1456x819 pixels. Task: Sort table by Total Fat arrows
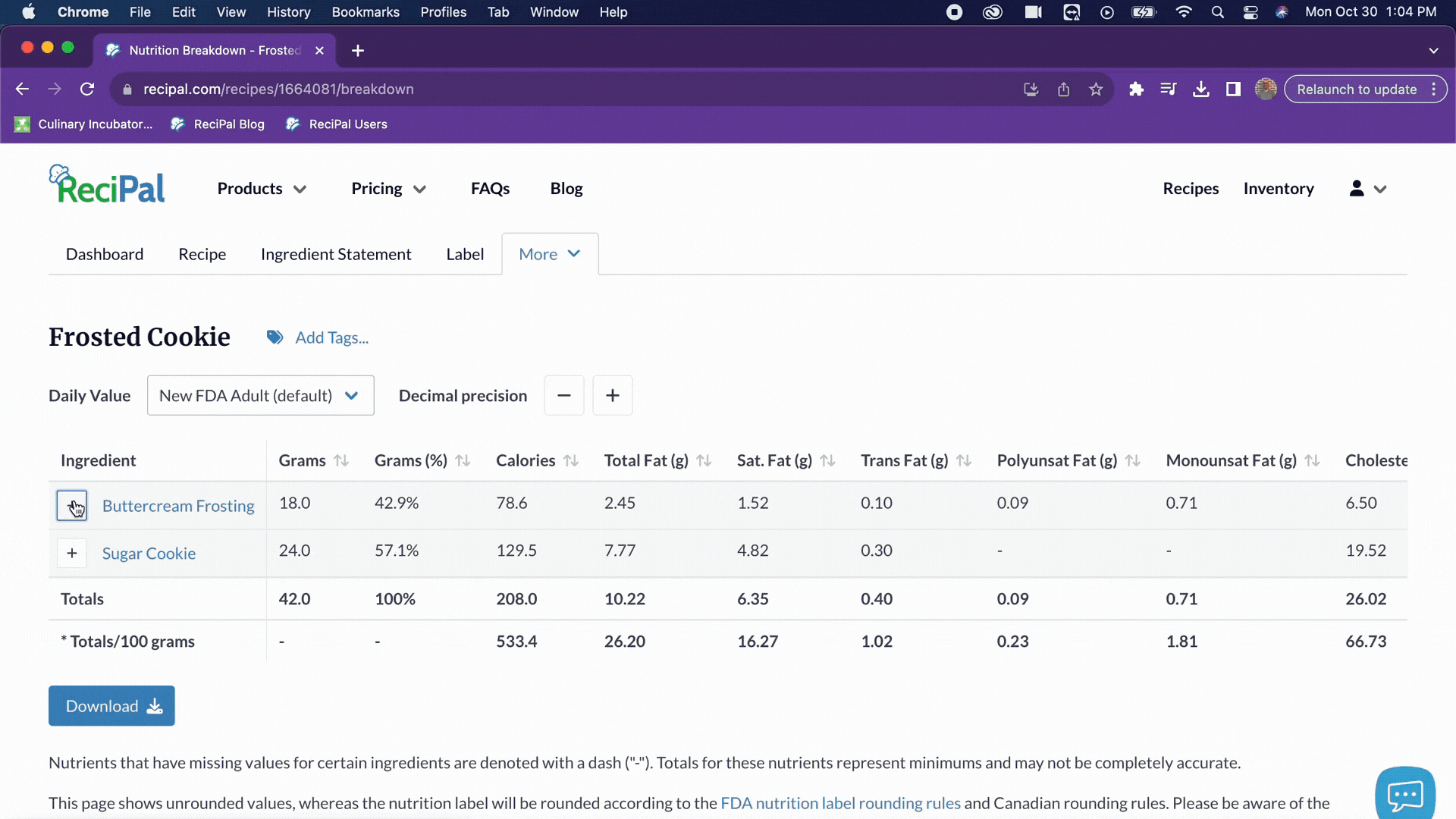click(x=704, y=461)
